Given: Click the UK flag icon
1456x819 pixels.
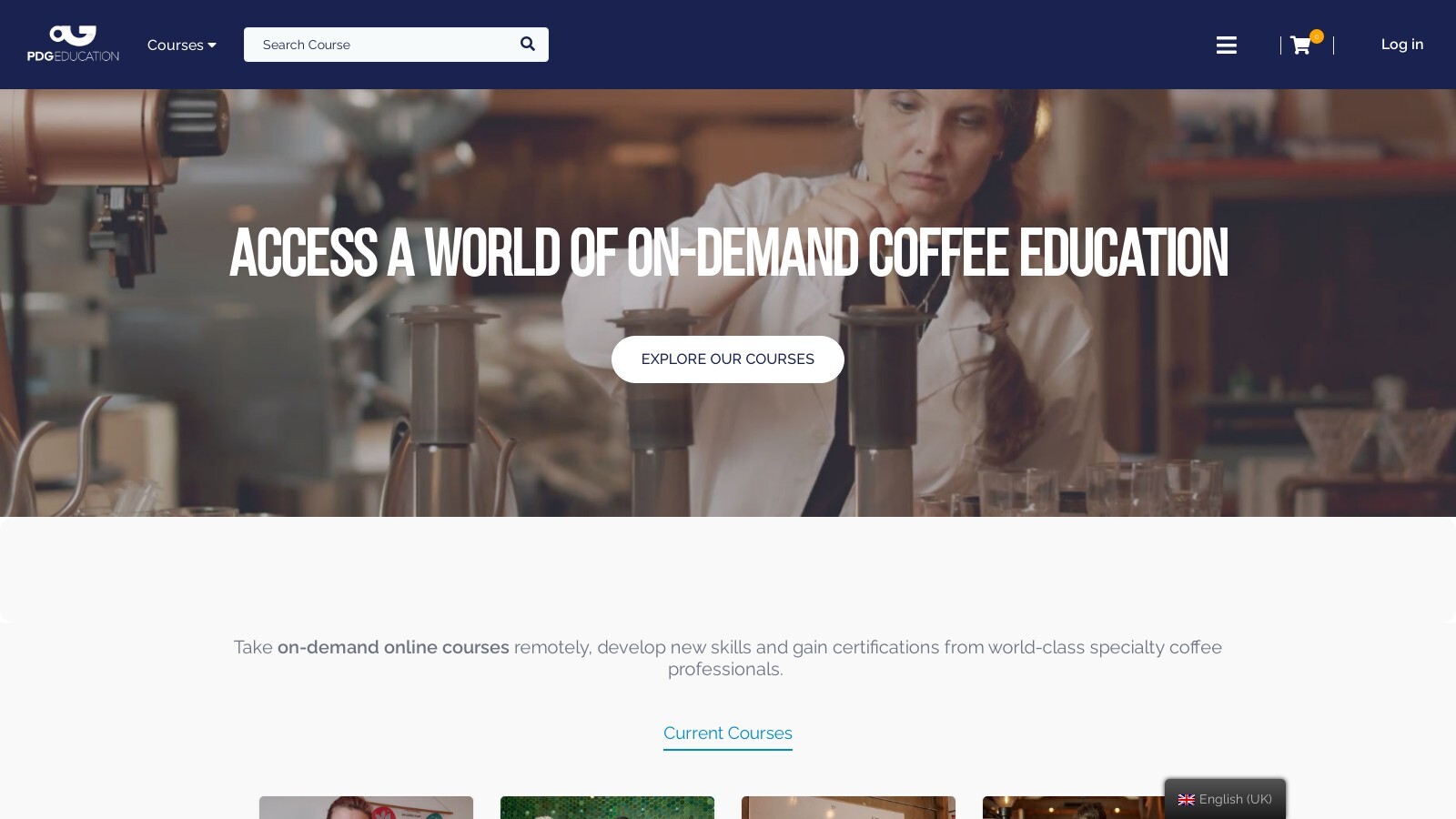Looking at the screenshot, I should point(1187,800).
